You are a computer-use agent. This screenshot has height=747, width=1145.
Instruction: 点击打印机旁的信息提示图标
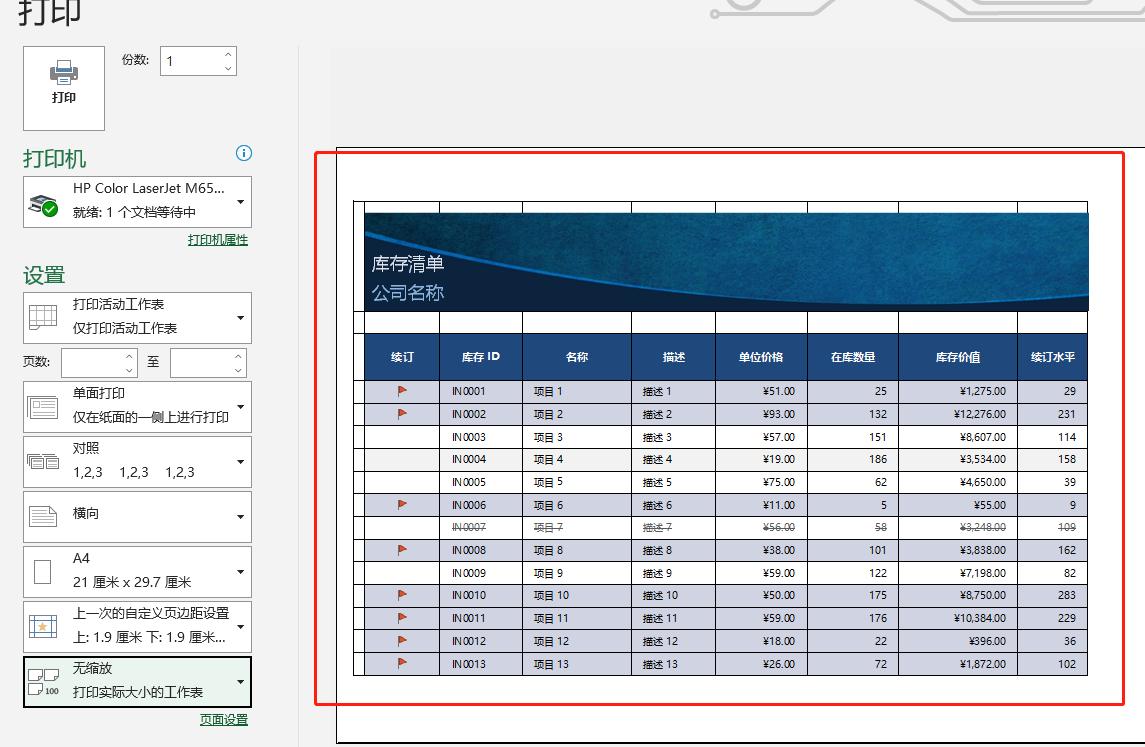click(x=243, y=153)
